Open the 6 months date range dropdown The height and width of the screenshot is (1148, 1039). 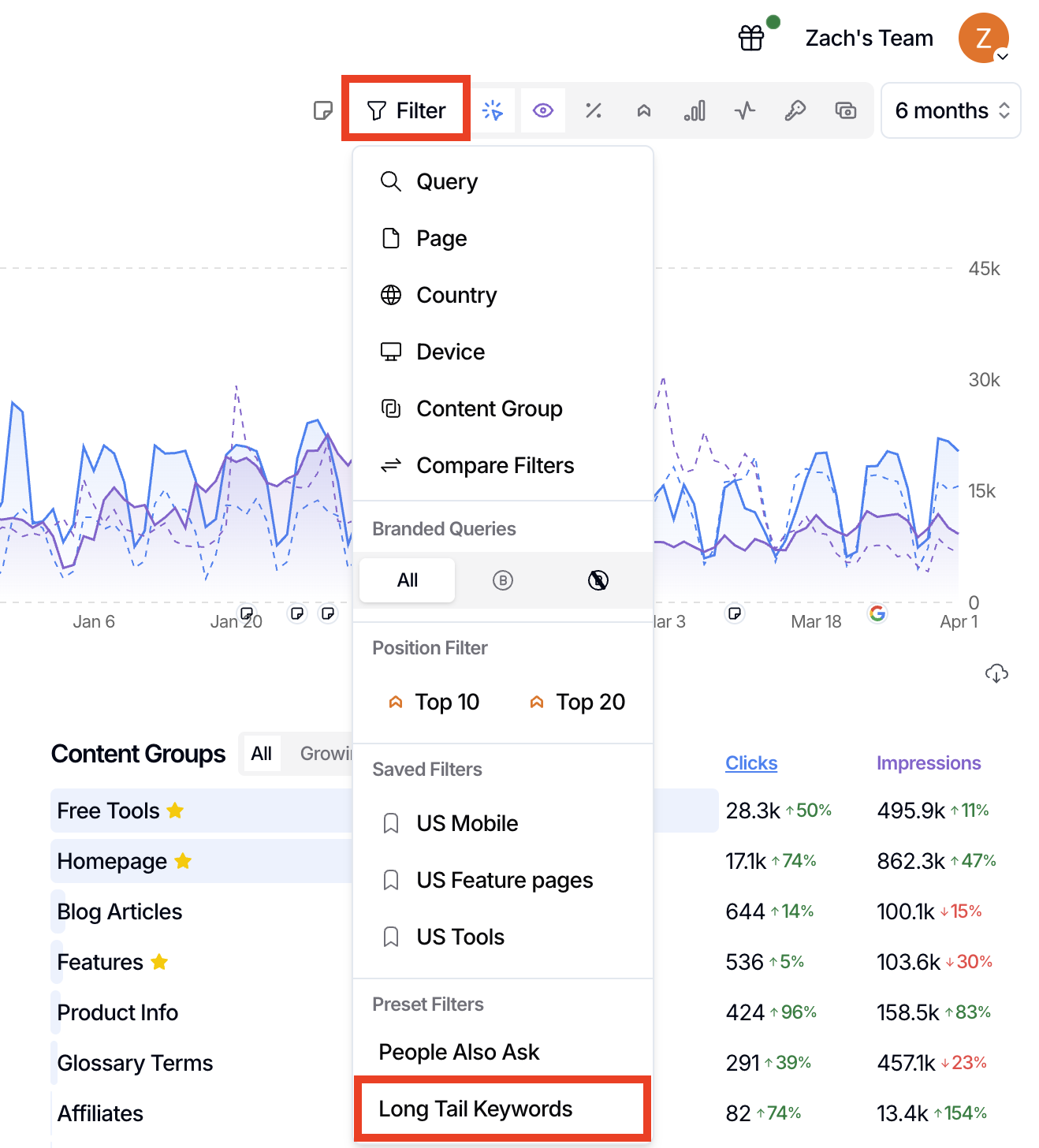click(x=951, y=110)
